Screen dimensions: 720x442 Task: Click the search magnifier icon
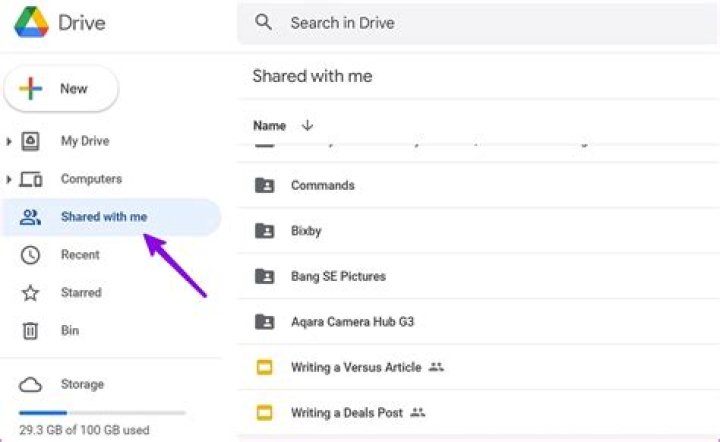tap(264, 22)
